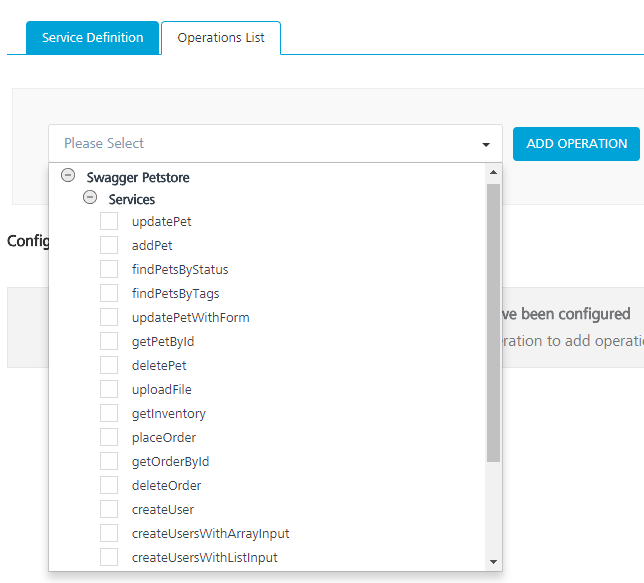
Task: Click the createUsersWithArrayInput operation label
Action: coord(210,534)
